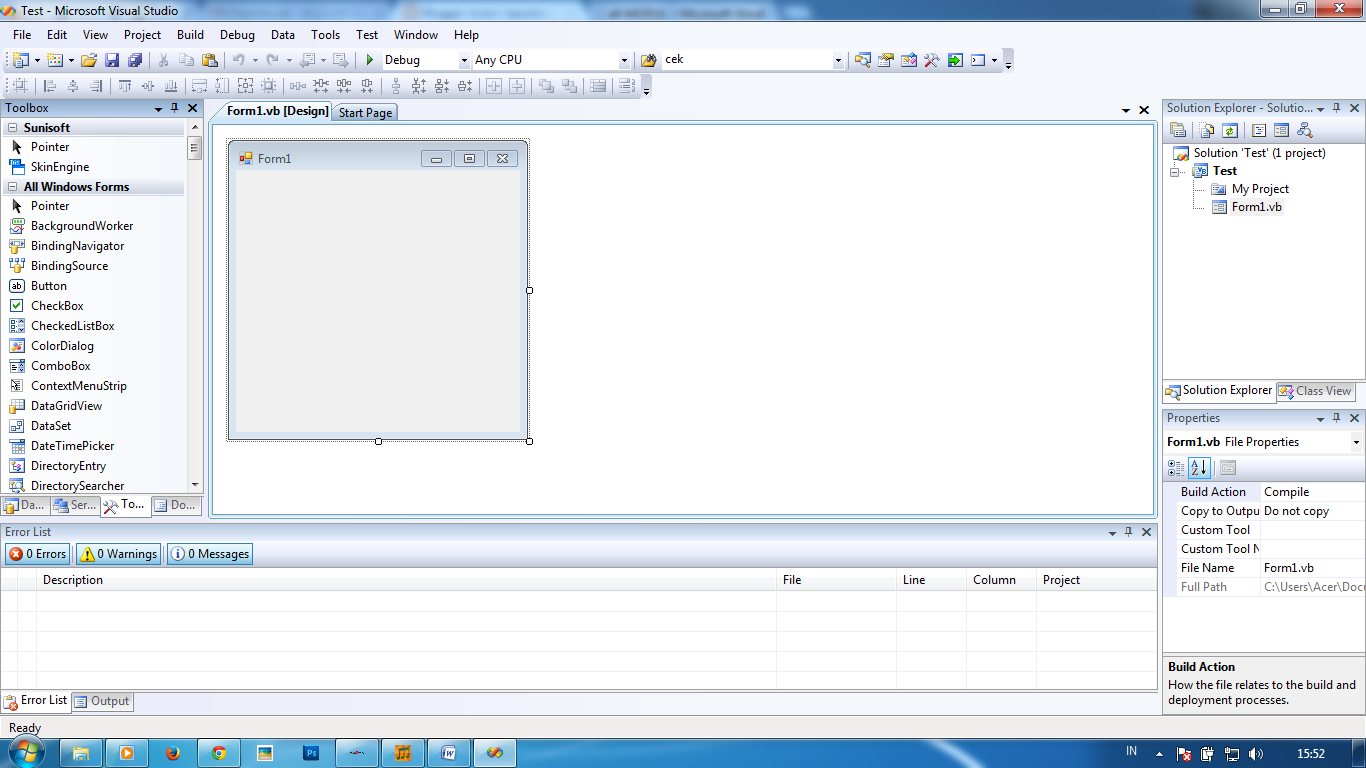Image resolution: width=1366 pixels, height=768 pixels.
Task: Click the Find in Files binoculars-folder icon
Action: point(648,60)
